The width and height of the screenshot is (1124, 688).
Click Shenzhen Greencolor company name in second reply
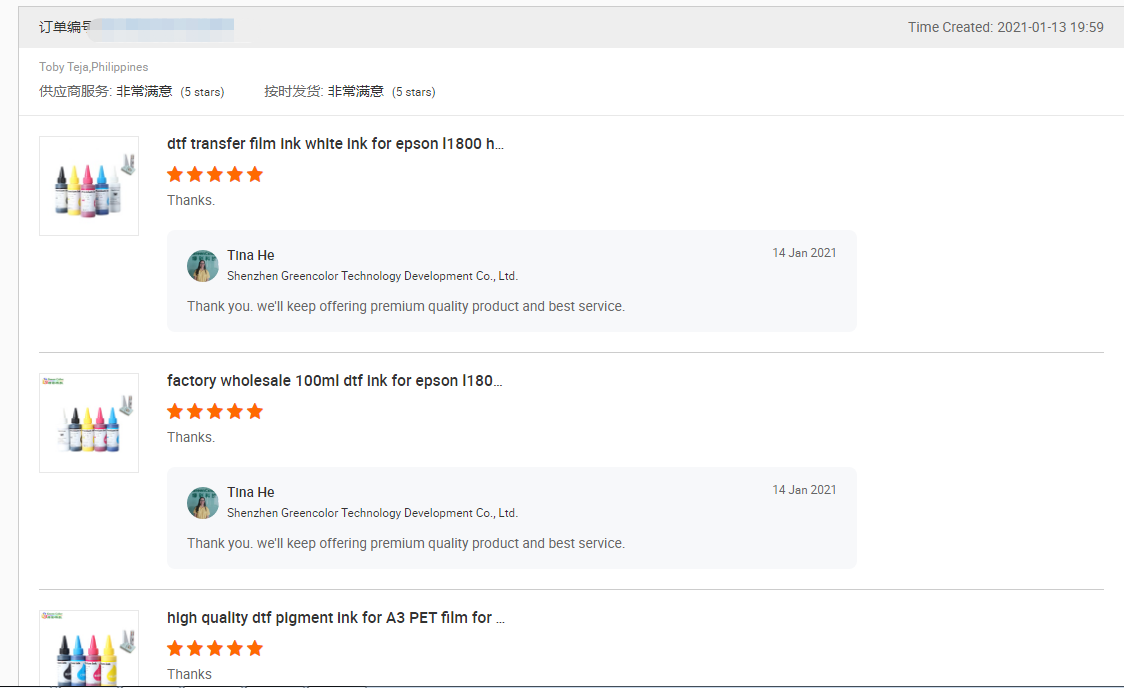click(x=372, y=513)
